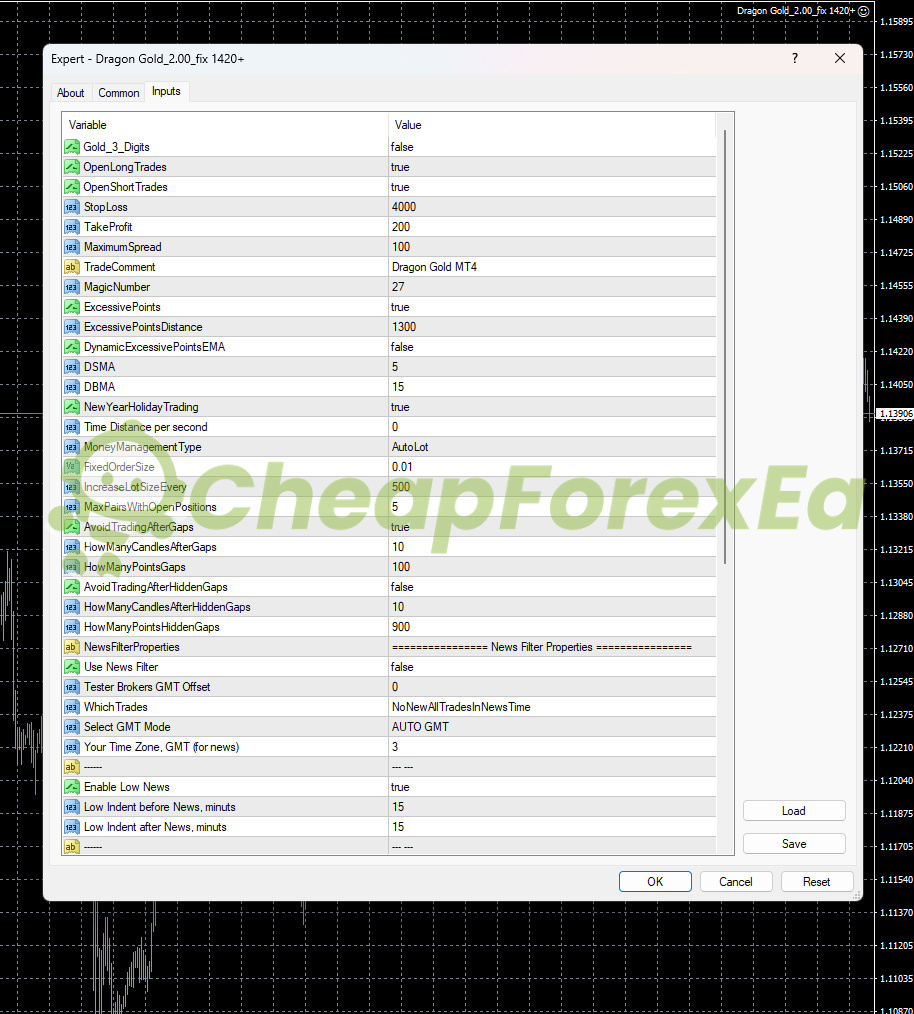Edit the StopLoss value 4000
This screenshot has height=1014, width=914.
tap(552, 207)
